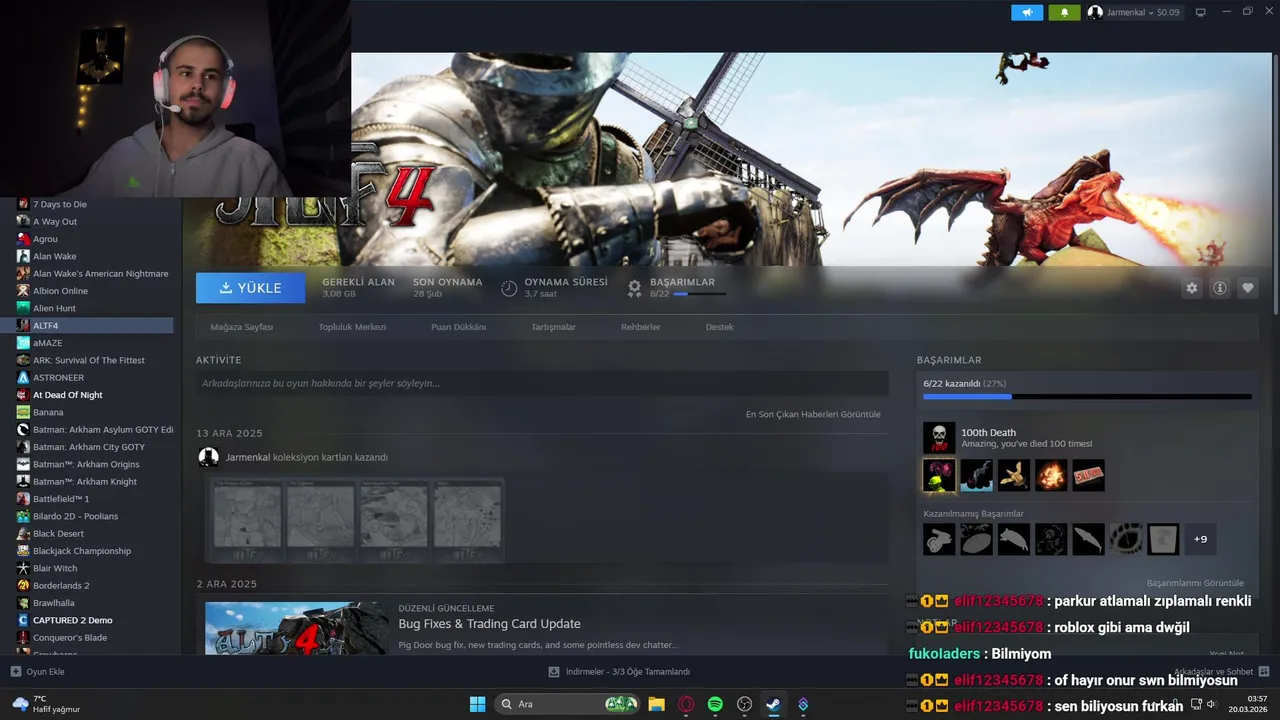Click the ASTRONEER game icon
The image size is (1280, 720).
[23, 378]
